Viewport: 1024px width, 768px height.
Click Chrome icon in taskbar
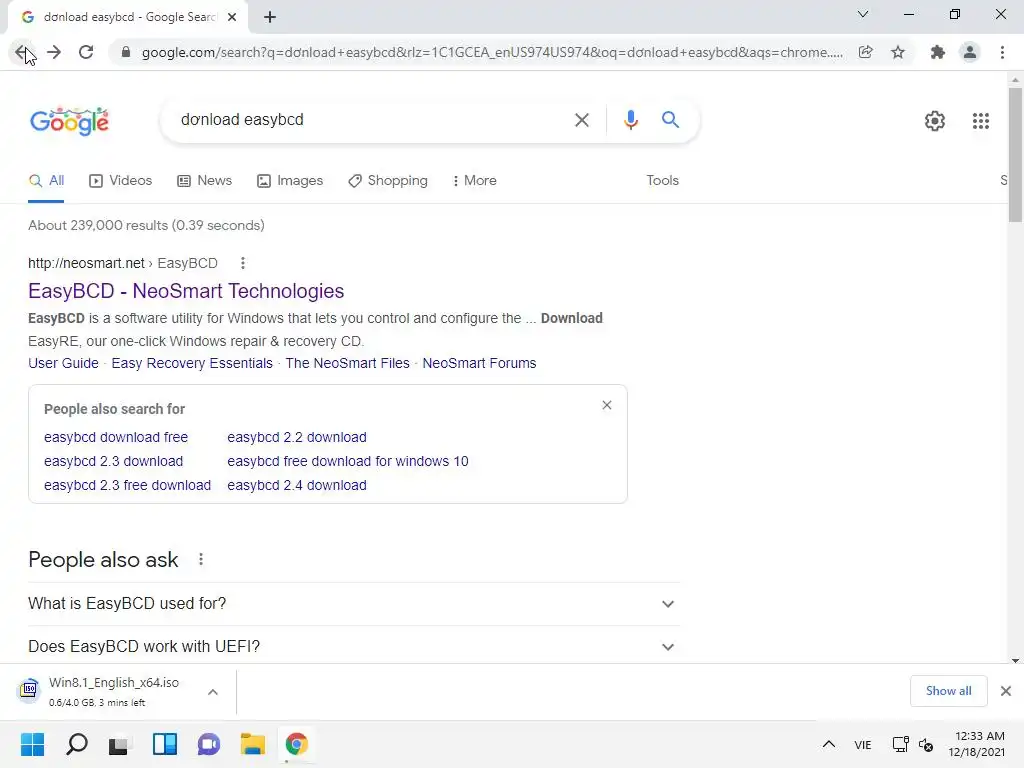pos(296,744)
